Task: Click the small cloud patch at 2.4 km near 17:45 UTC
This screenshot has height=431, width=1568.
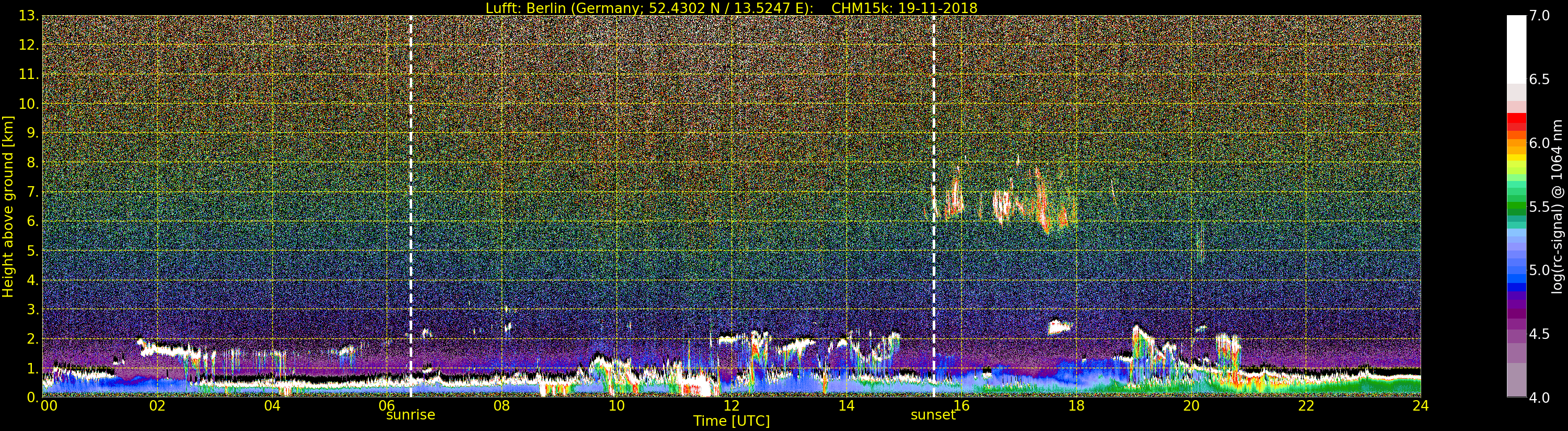Action: [1060, 327]
